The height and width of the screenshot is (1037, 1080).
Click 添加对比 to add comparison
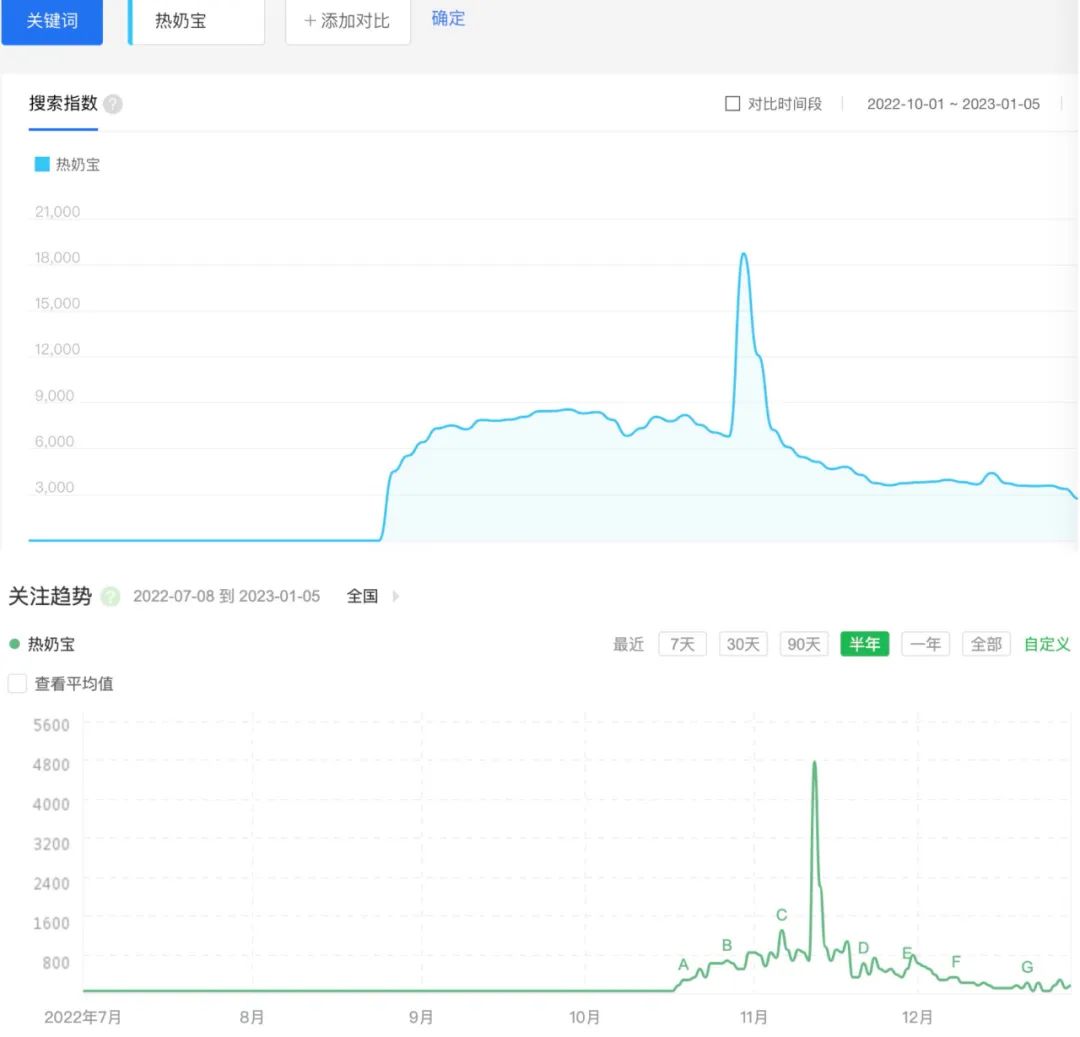348,21
